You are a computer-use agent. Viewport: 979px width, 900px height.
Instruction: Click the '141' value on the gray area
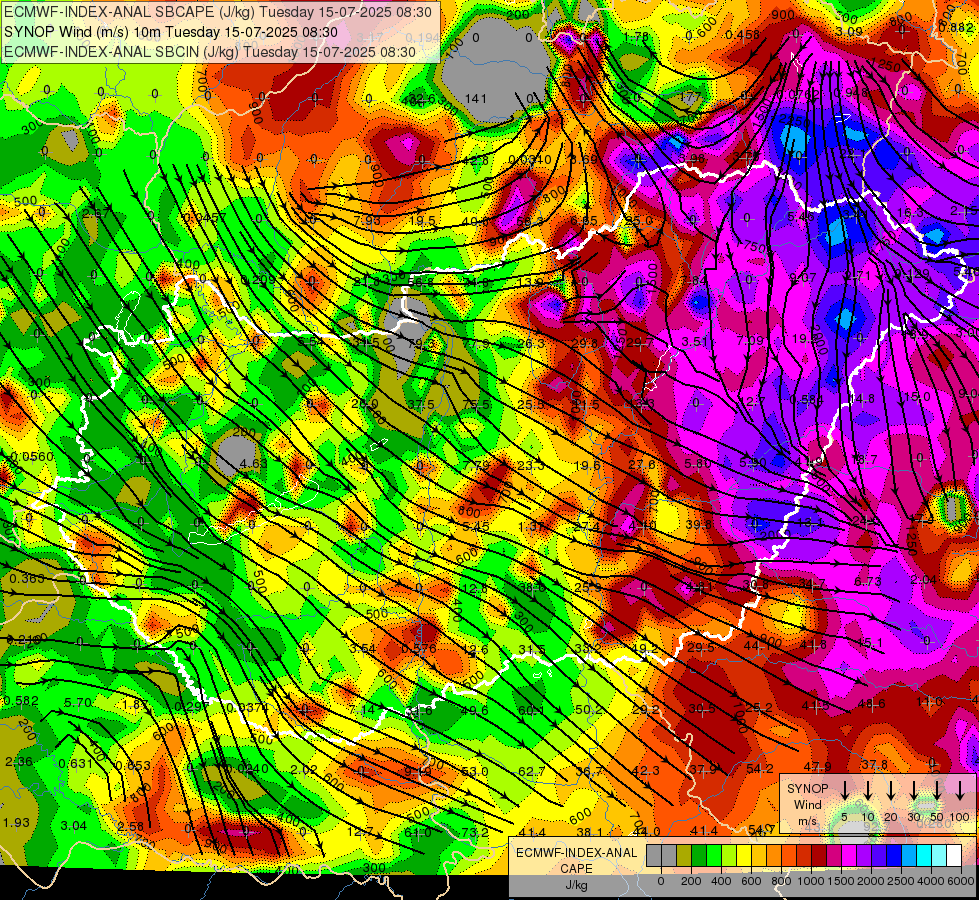[x=476, y=98]
